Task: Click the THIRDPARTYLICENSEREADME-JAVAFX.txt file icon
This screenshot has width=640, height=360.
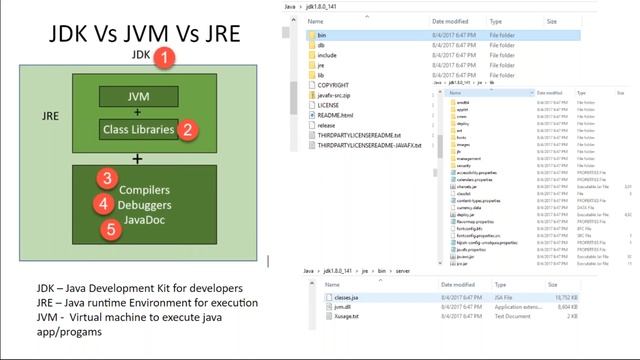Action: (312, 145)
